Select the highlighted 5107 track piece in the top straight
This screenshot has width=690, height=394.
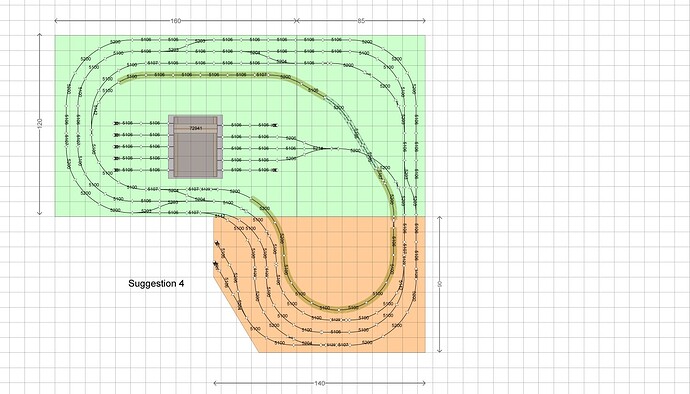[261, 75]
